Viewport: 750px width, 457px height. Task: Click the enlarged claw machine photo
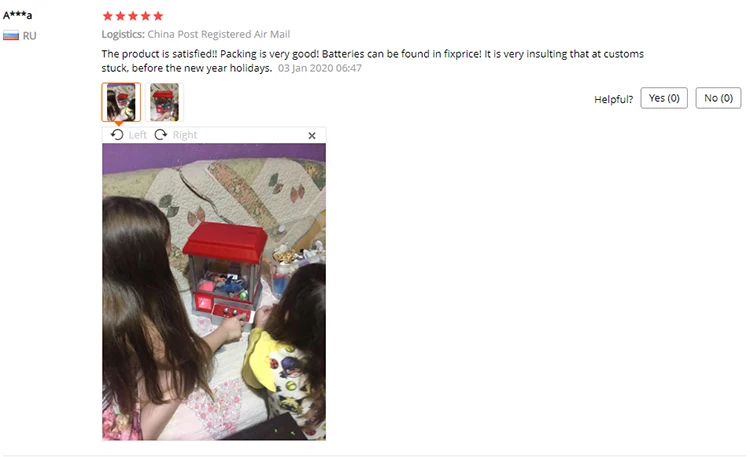coord(214,292)
